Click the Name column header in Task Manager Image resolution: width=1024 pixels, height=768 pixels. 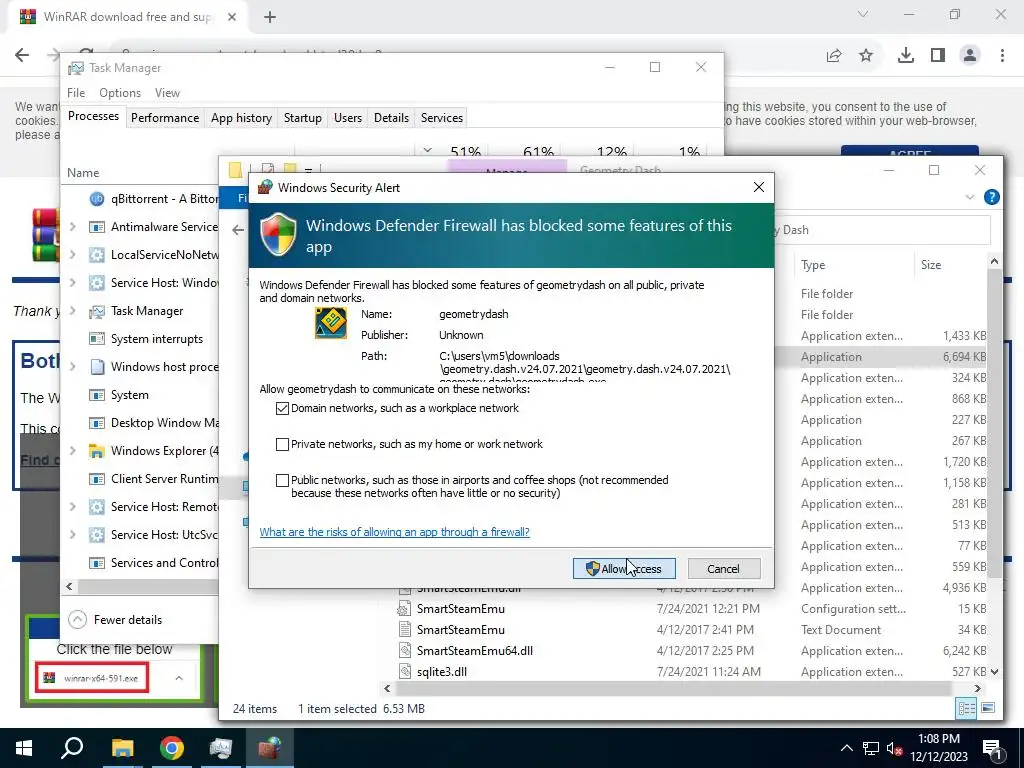tap(83, 173)
